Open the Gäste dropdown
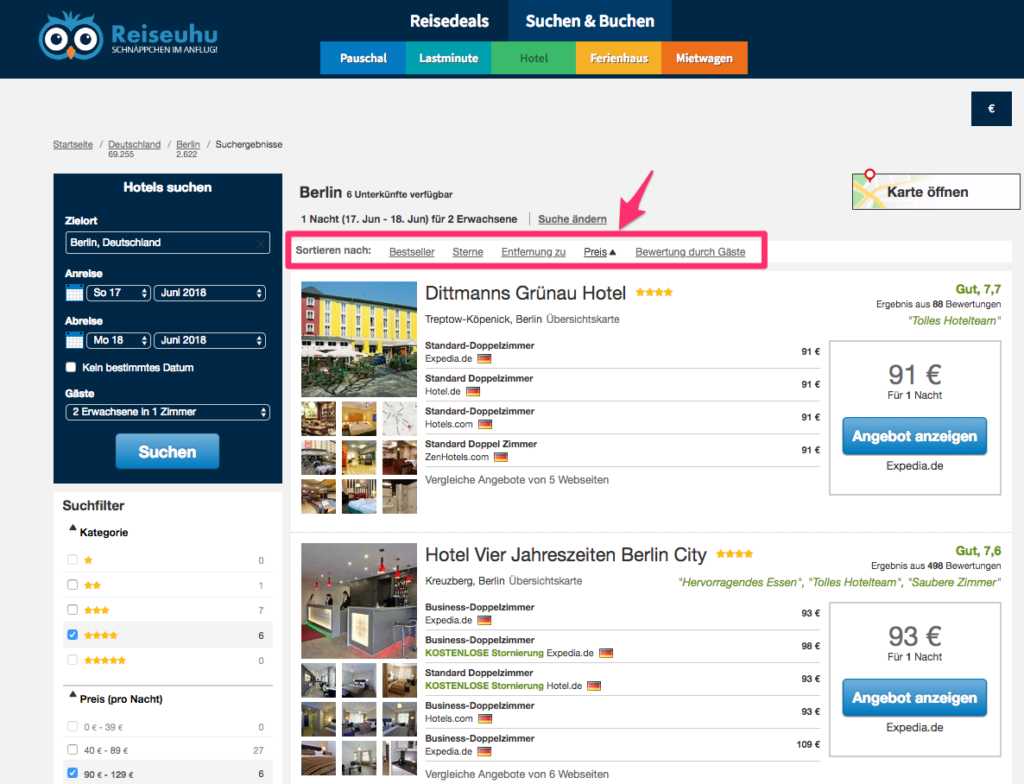 [x=168, y=412]
